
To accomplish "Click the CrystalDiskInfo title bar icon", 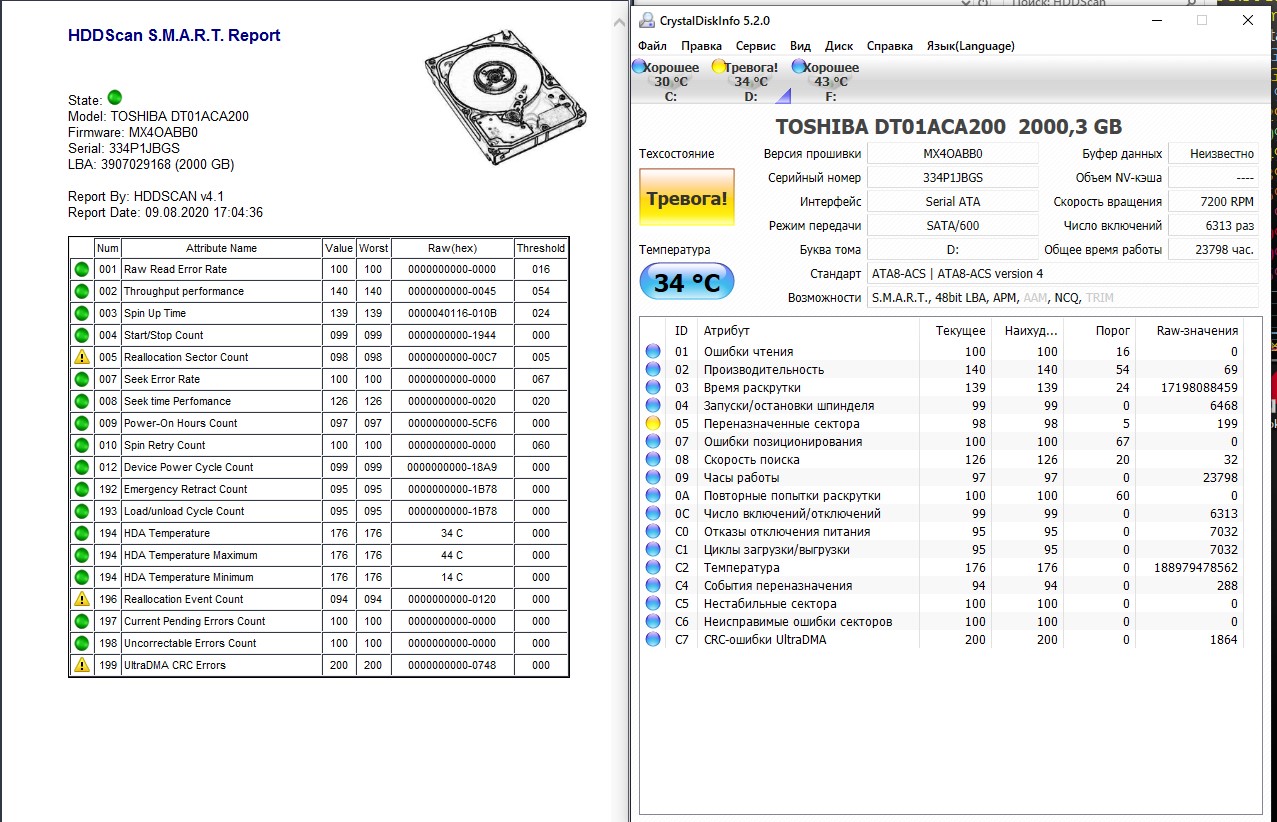I will tap(648, 20).
